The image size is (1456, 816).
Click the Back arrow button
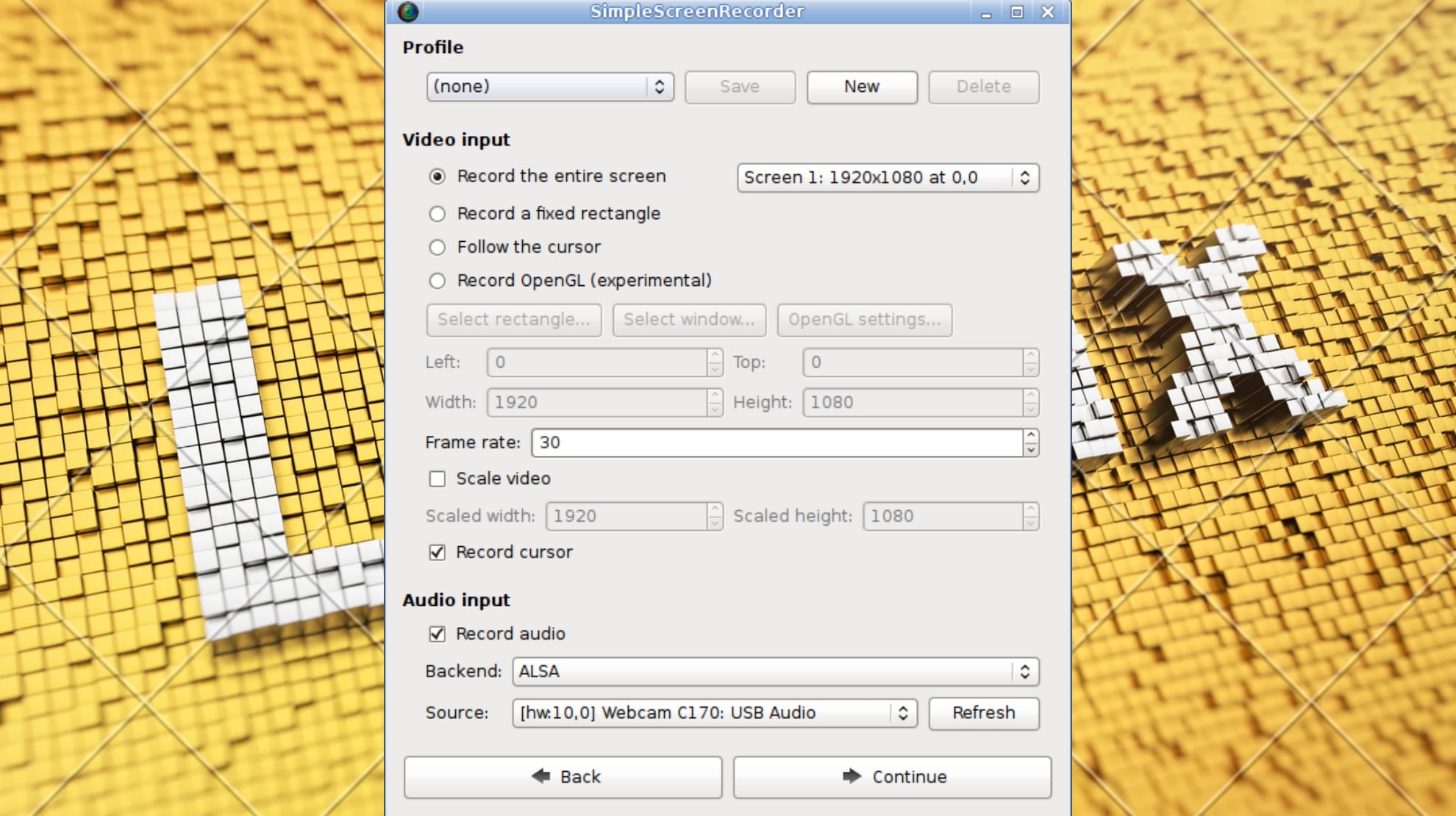(x=563, y=777)
